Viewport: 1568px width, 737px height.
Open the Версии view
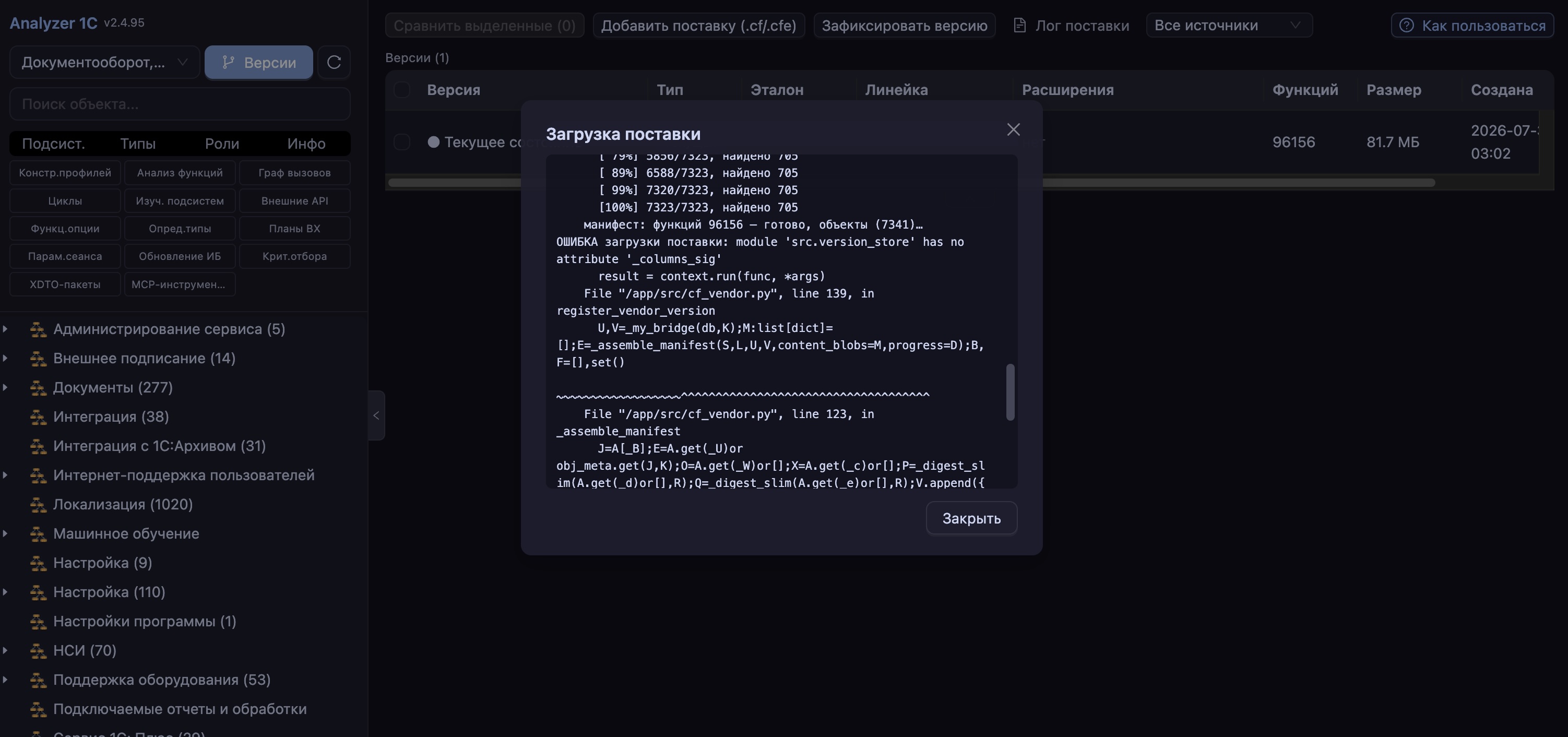(x=259, y=62)
